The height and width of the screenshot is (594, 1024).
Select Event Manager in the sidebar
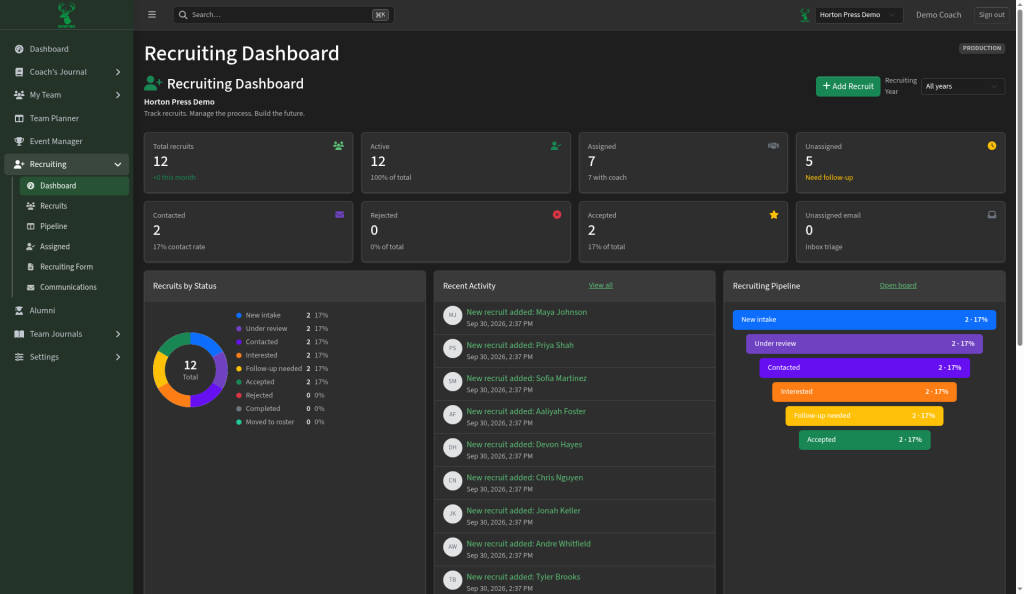[x=67, y=141]
